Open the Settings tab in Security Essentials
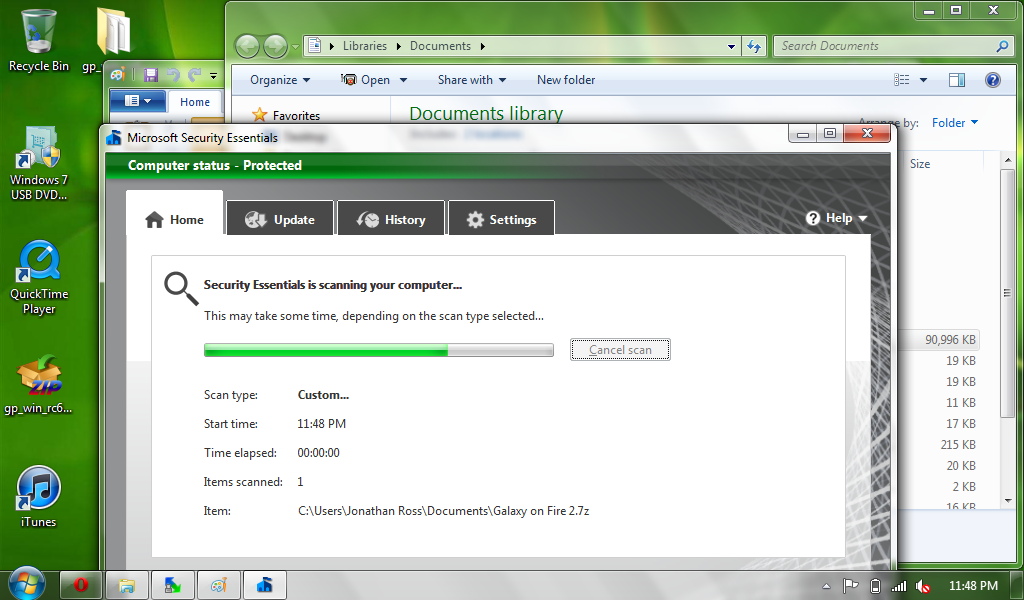 tap(502, 219)
